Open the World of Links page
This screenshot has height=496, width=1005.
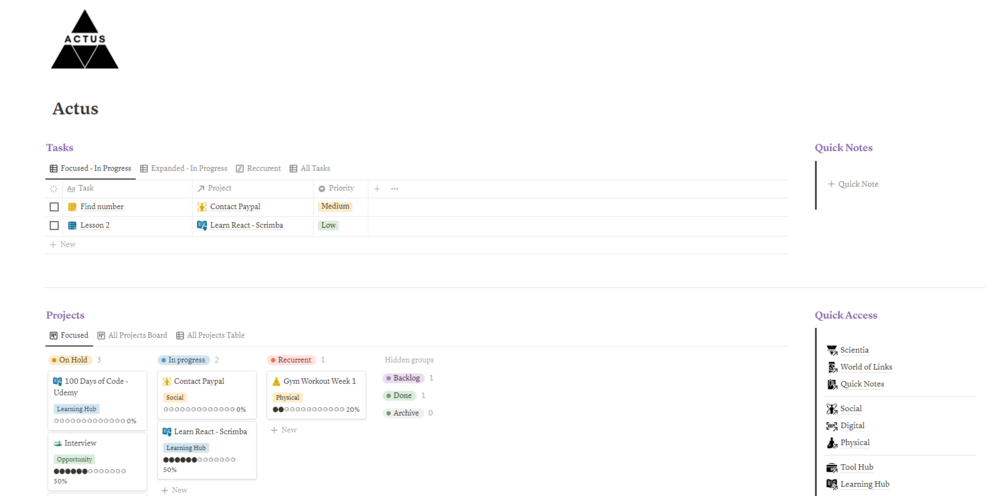click(x=866, y=367)
